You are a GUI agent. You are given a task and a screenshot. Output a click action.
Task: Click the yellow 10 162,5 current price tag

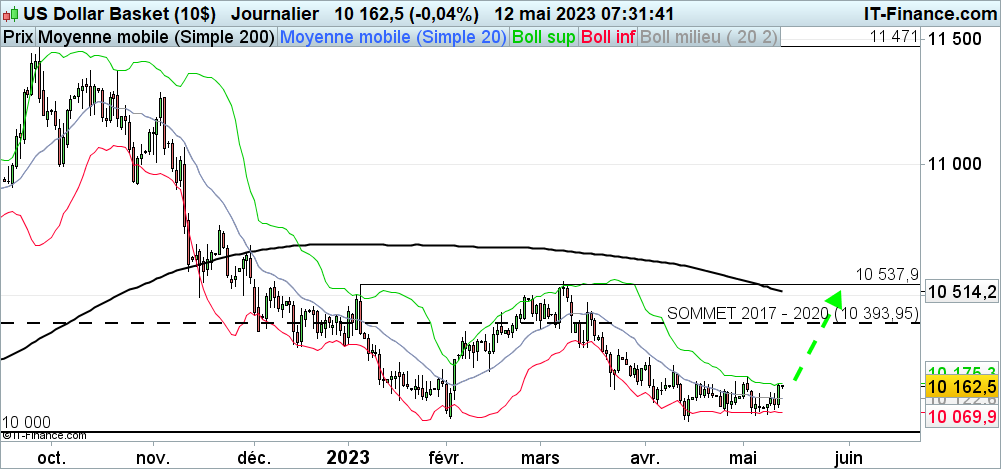click(x=961, y=387)
